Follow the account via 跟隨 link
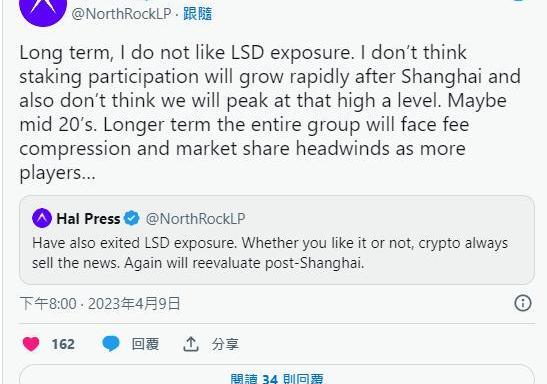The image size is (547, 384). 197,14
